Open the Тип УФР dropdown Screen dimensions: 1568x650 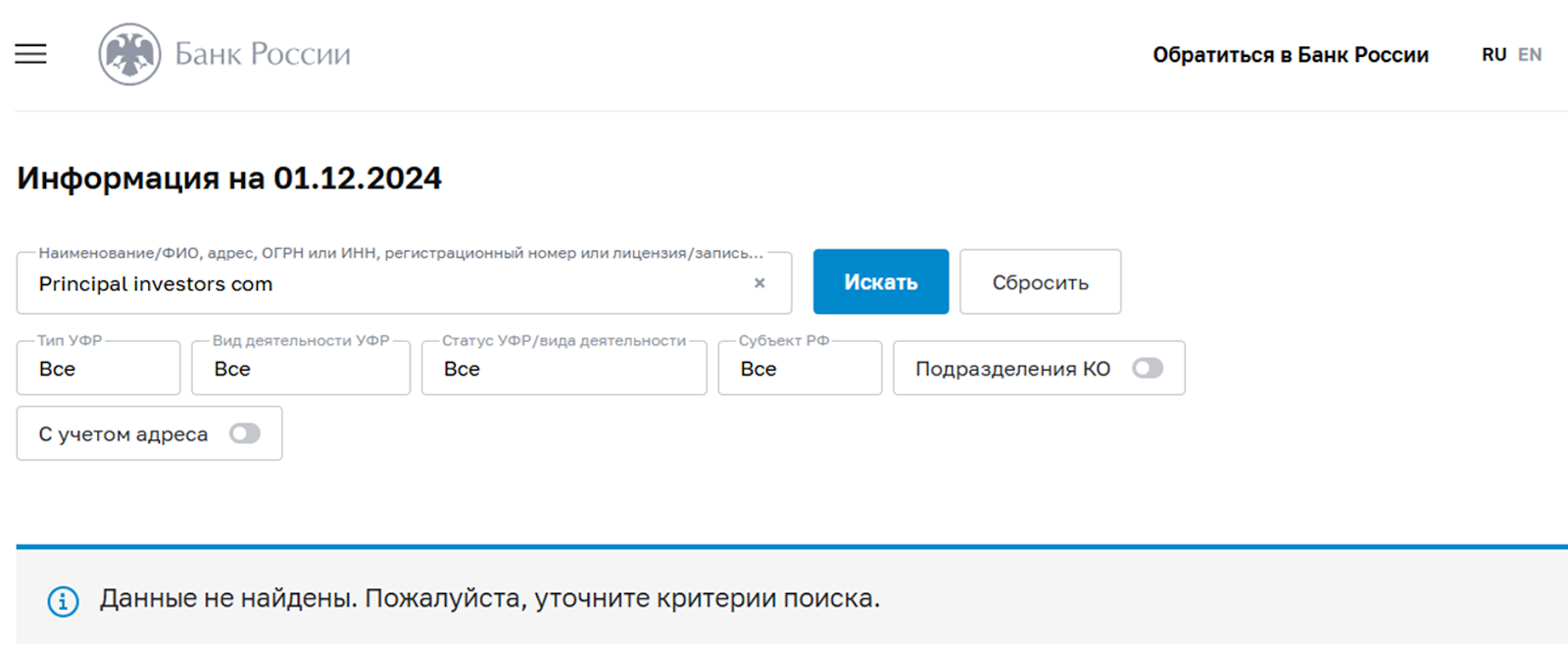pyautogui.click(x=98, y=368)
